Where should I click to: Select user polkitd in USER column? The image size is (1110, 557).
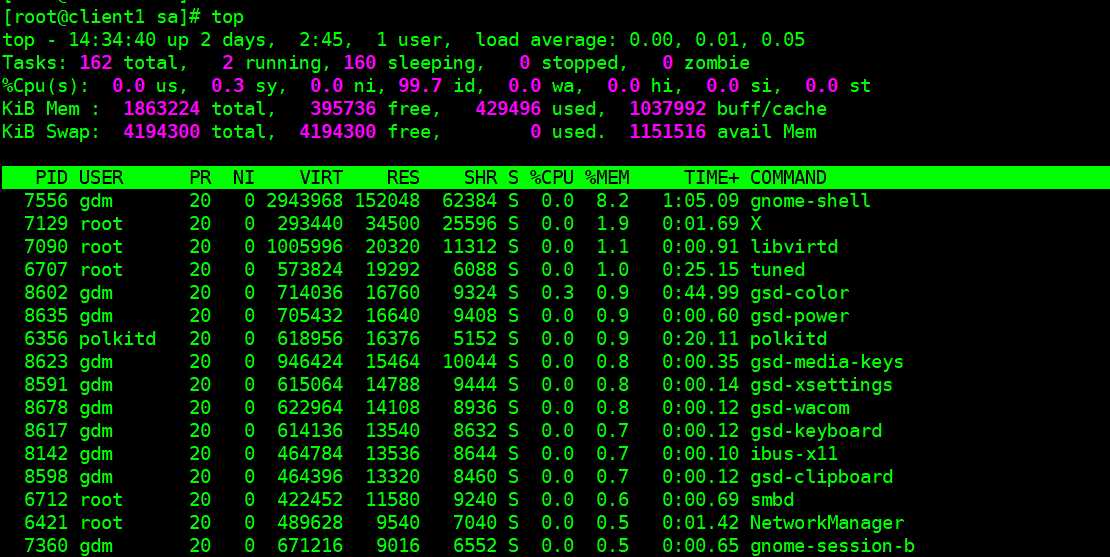pyautogui.click(x=118, y=339)
